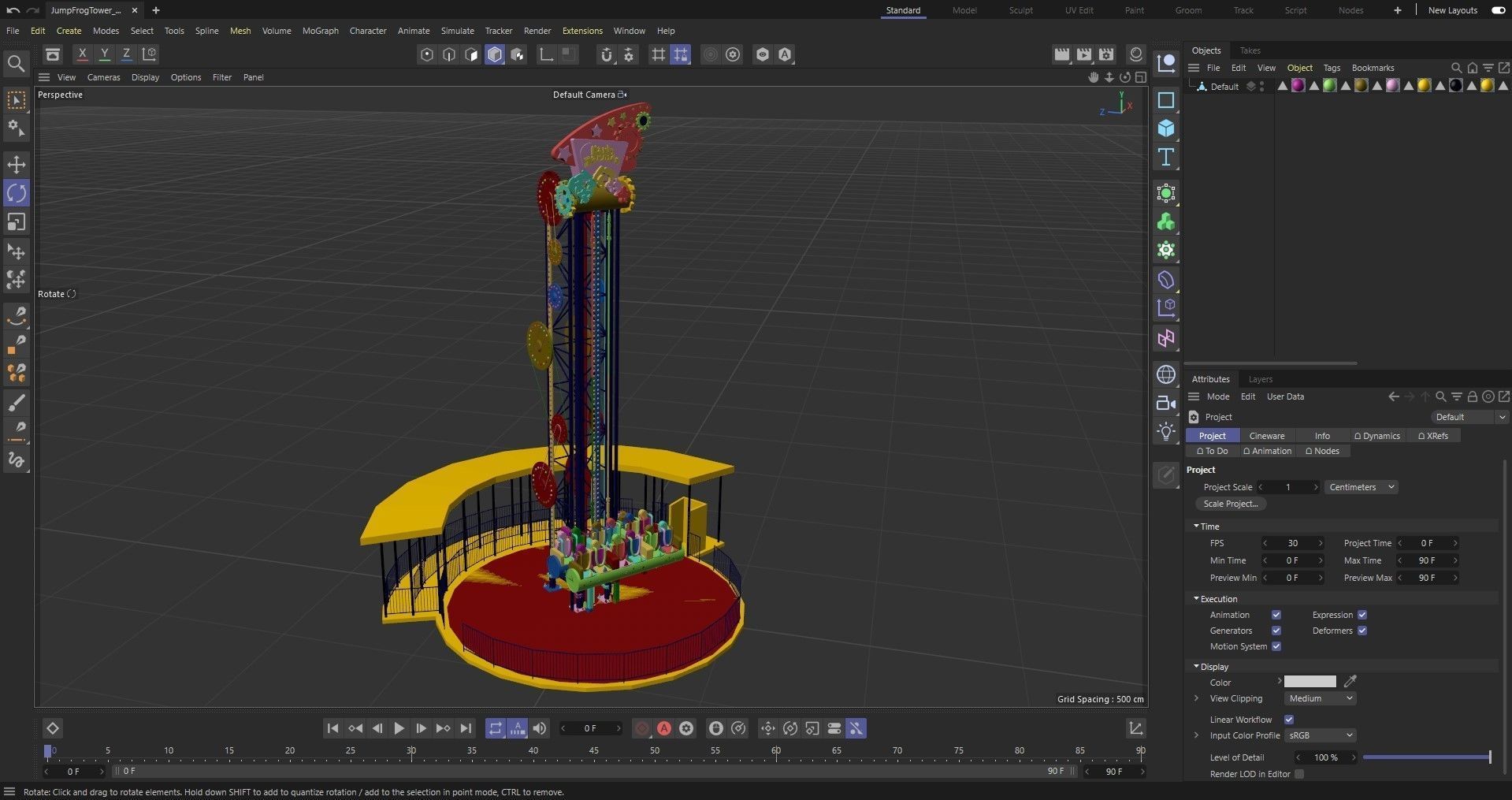
Task: Select the rectangle Live Selection tool
Action: 17,100
